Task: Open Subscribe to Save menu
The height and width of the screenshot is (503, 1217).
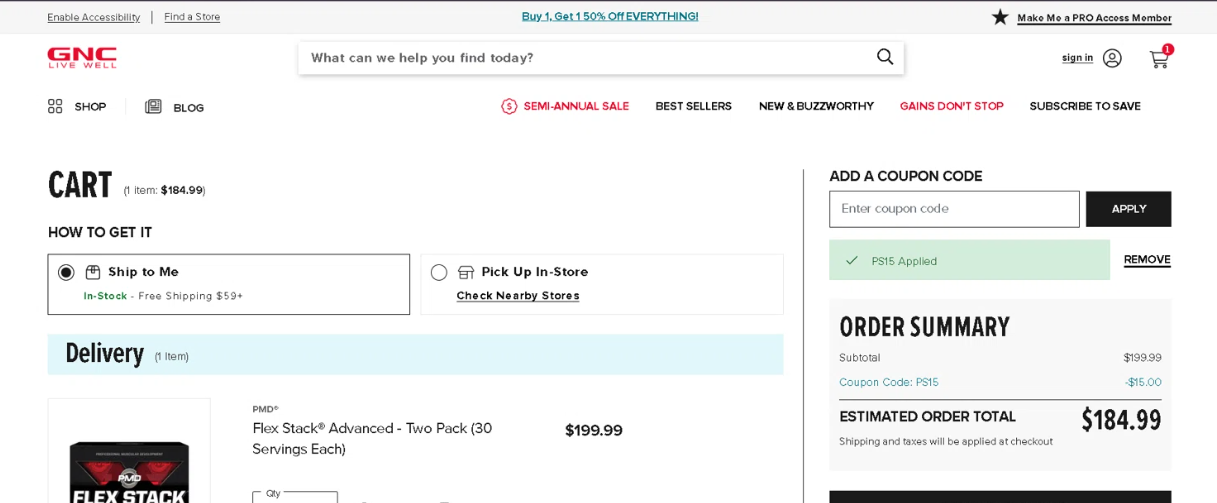Action: (1085, 106)
